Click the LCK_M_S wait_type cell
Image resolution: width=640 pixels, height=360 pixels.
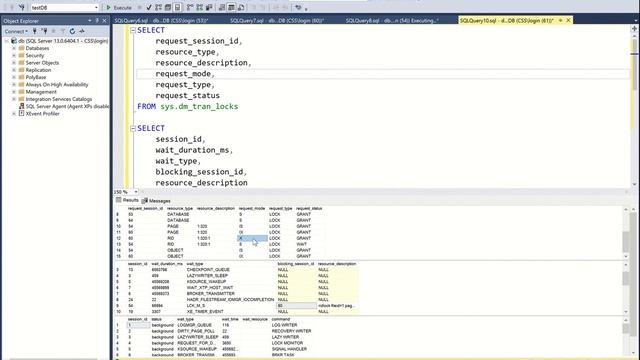click(x=196, y=306)
